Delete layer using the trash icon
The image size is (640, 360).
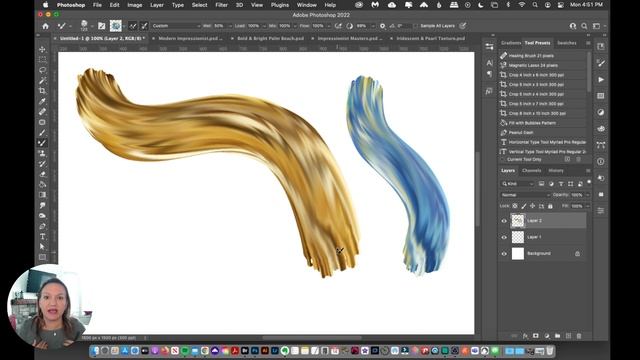coord(579,336)
